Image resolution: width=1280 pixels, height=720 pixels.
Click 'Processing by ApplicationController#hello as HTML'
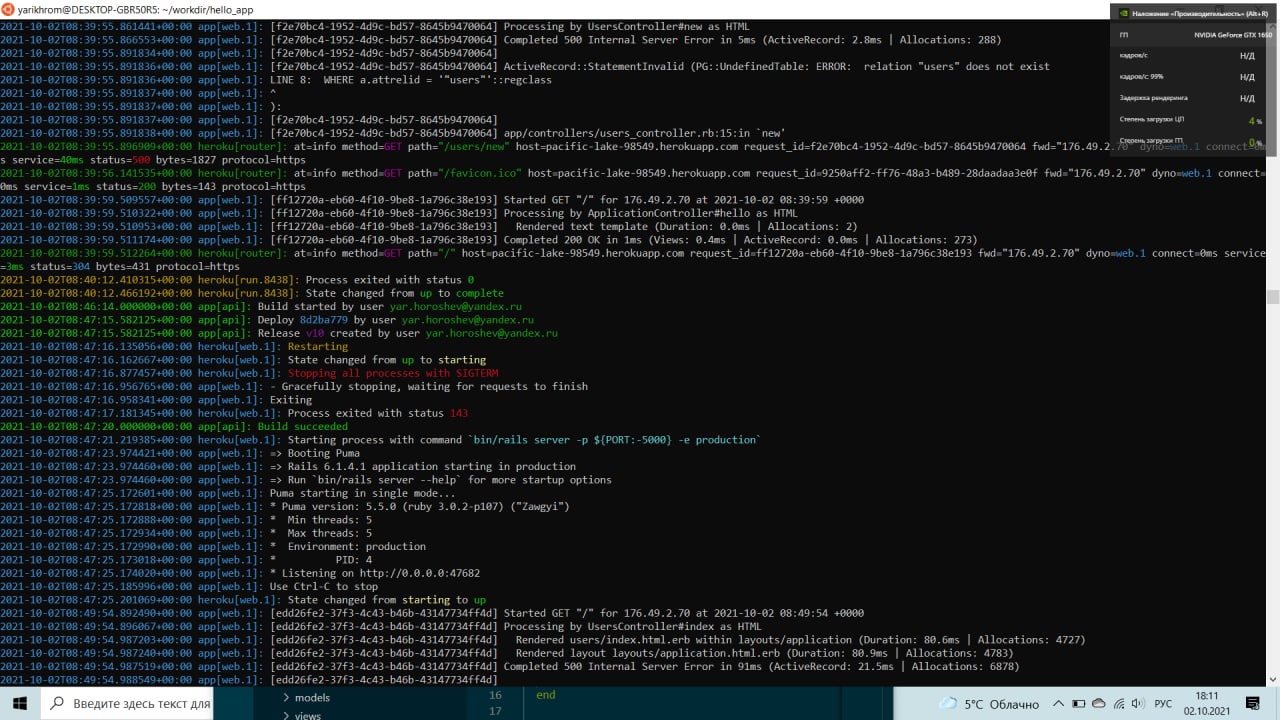(x=651, y=213)
